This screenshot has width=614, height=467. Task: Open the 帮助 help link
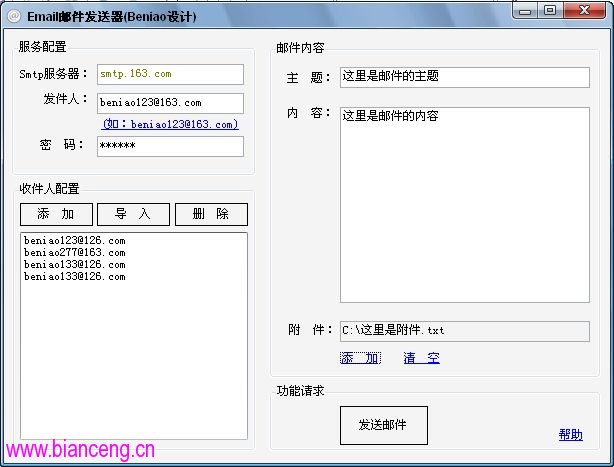point(571,435)
